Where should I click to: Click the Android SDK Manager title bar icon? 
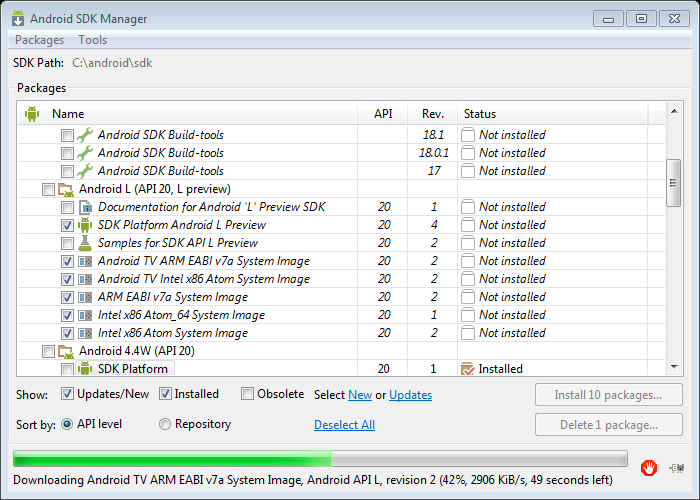click(x=18, y=18)
